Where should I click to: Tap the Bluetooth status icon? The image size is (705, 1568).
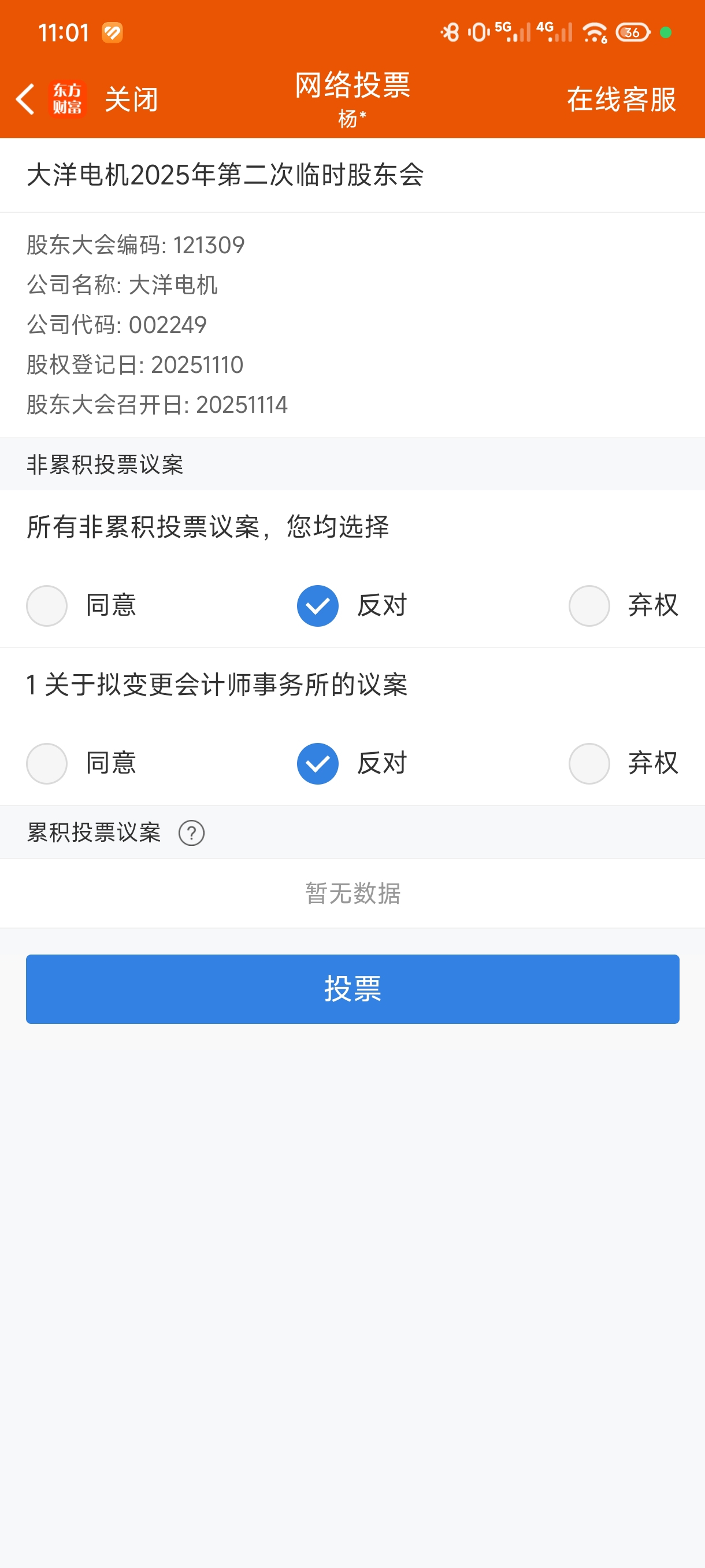coord(450,32)
